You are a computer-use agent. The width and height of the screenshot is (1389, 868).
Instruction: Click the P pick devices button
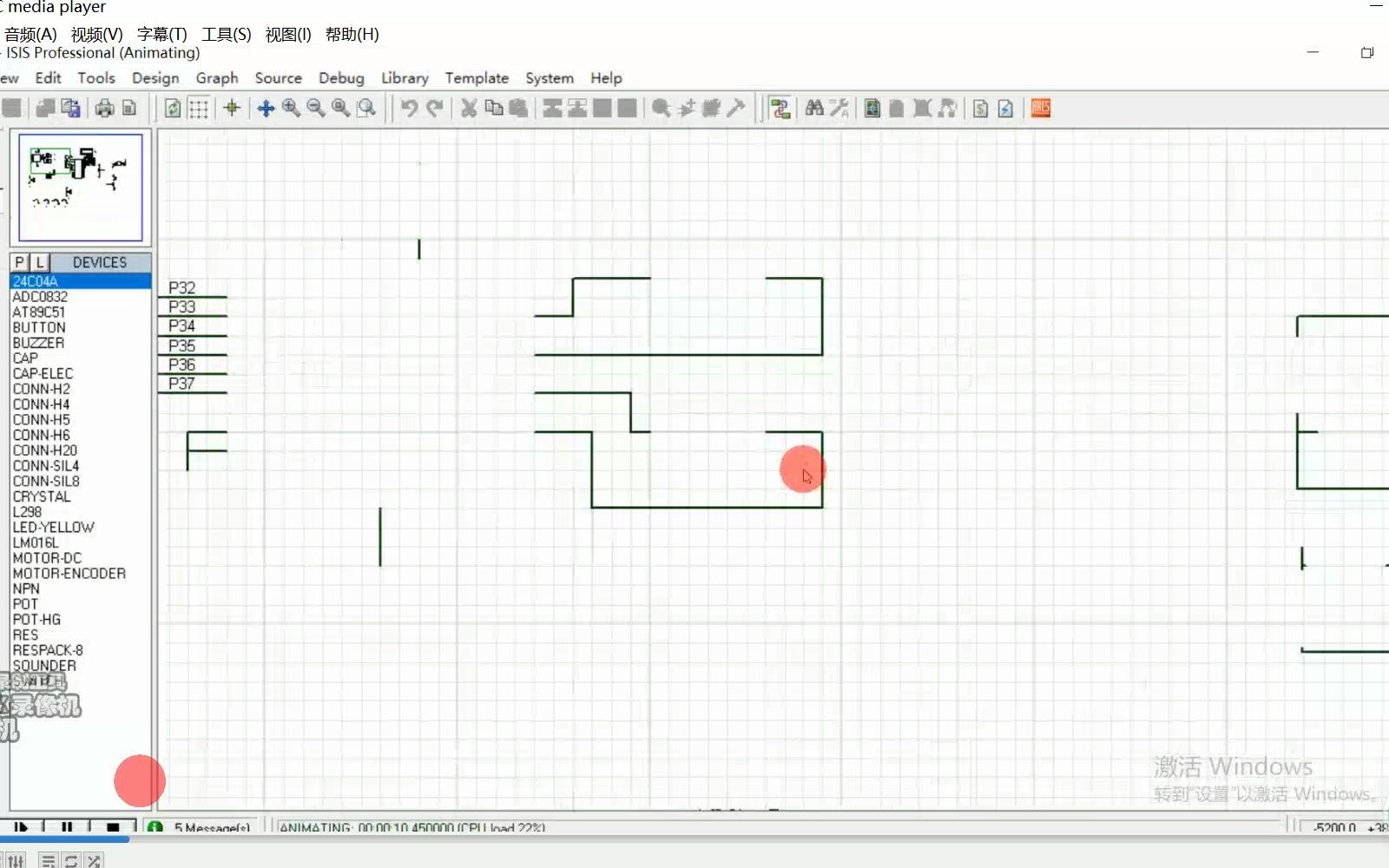point(20,262)
